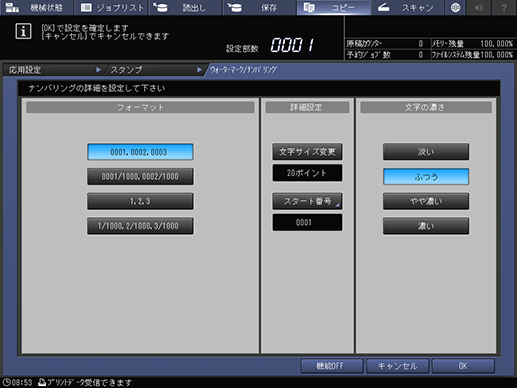Click the 予約ジョブ数 value

tap(421, 55)
